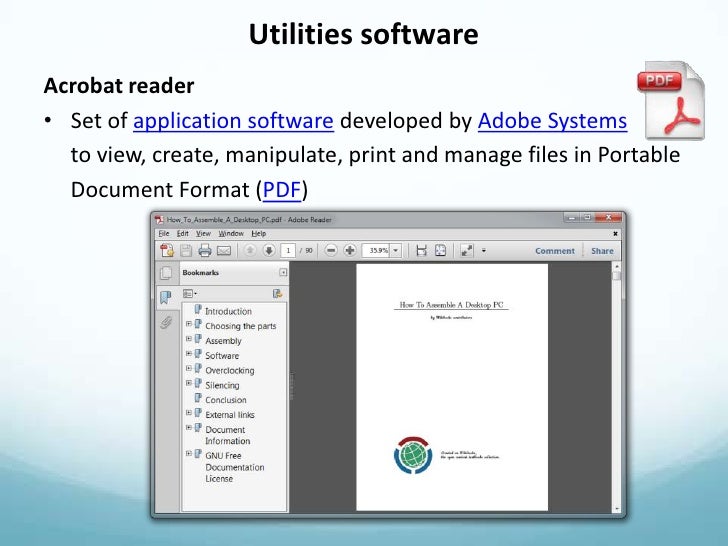Screen dimensions: 728x546
Task: Click the page number input field
Action: click(288, 251)
